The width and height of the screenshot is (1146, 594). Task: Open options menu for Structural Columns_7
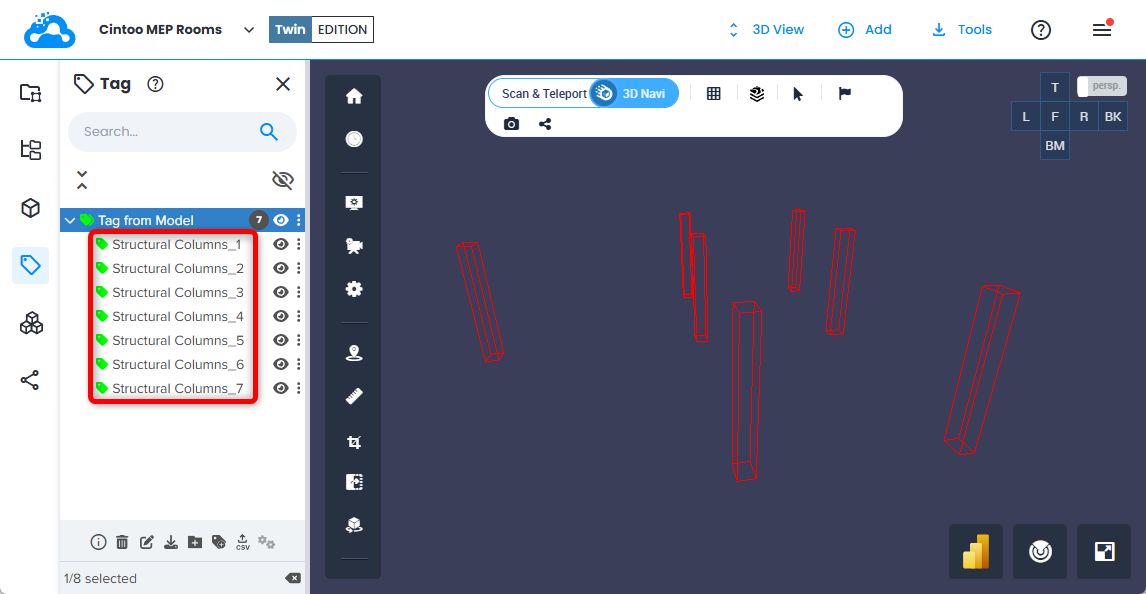coord(298,389)
